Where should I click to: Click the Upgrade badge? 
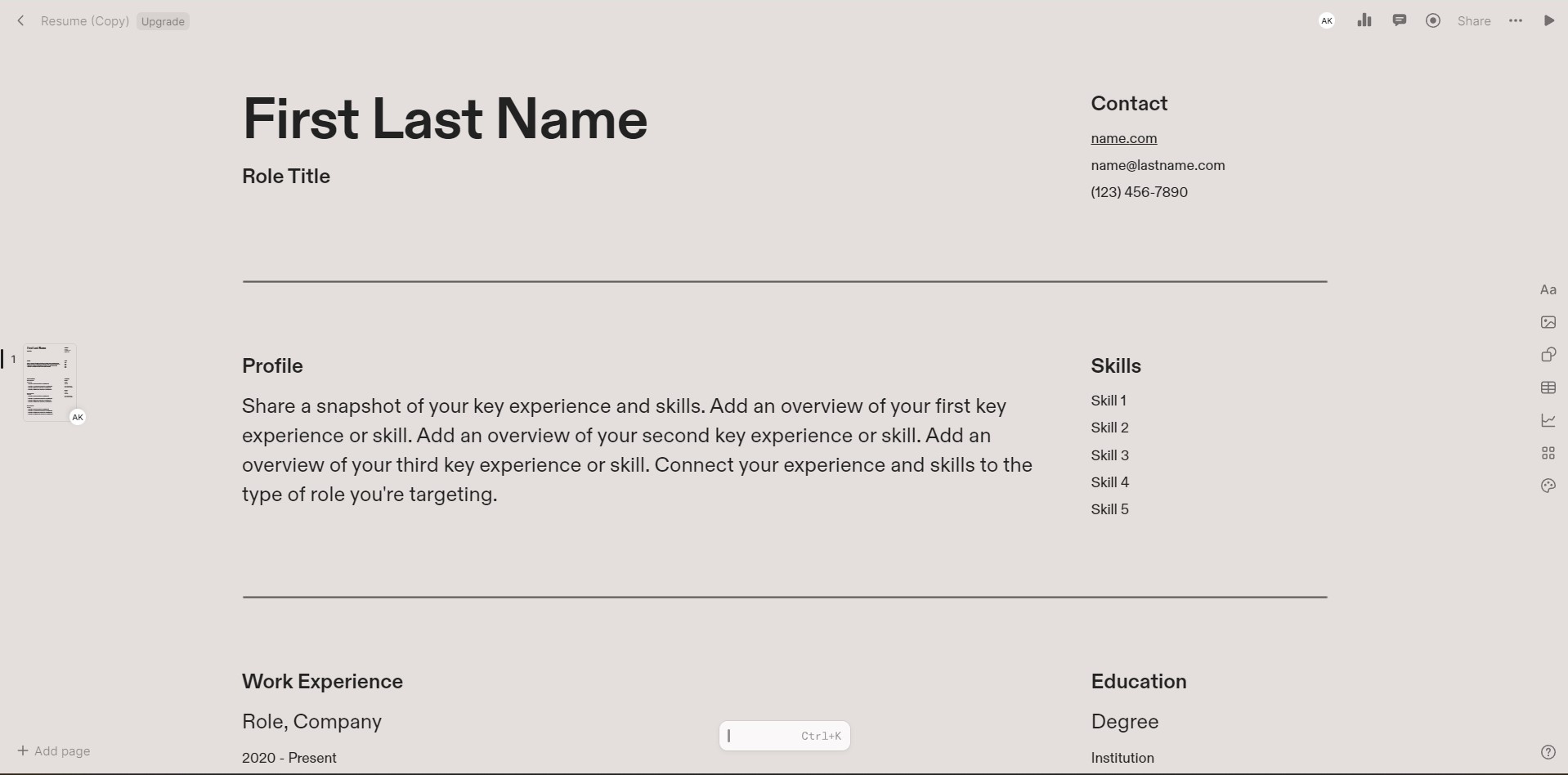[x=163, y=21]
